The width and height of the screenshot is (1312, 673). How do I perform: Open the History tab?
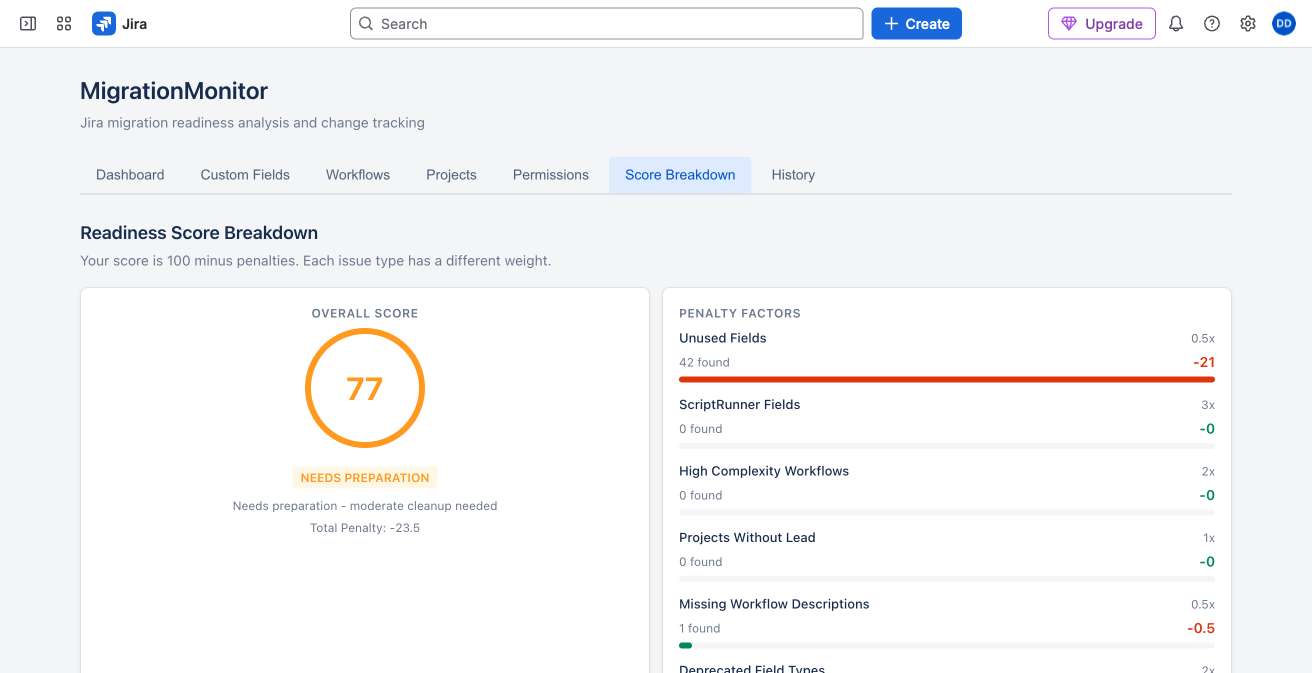tap(793, 174)
